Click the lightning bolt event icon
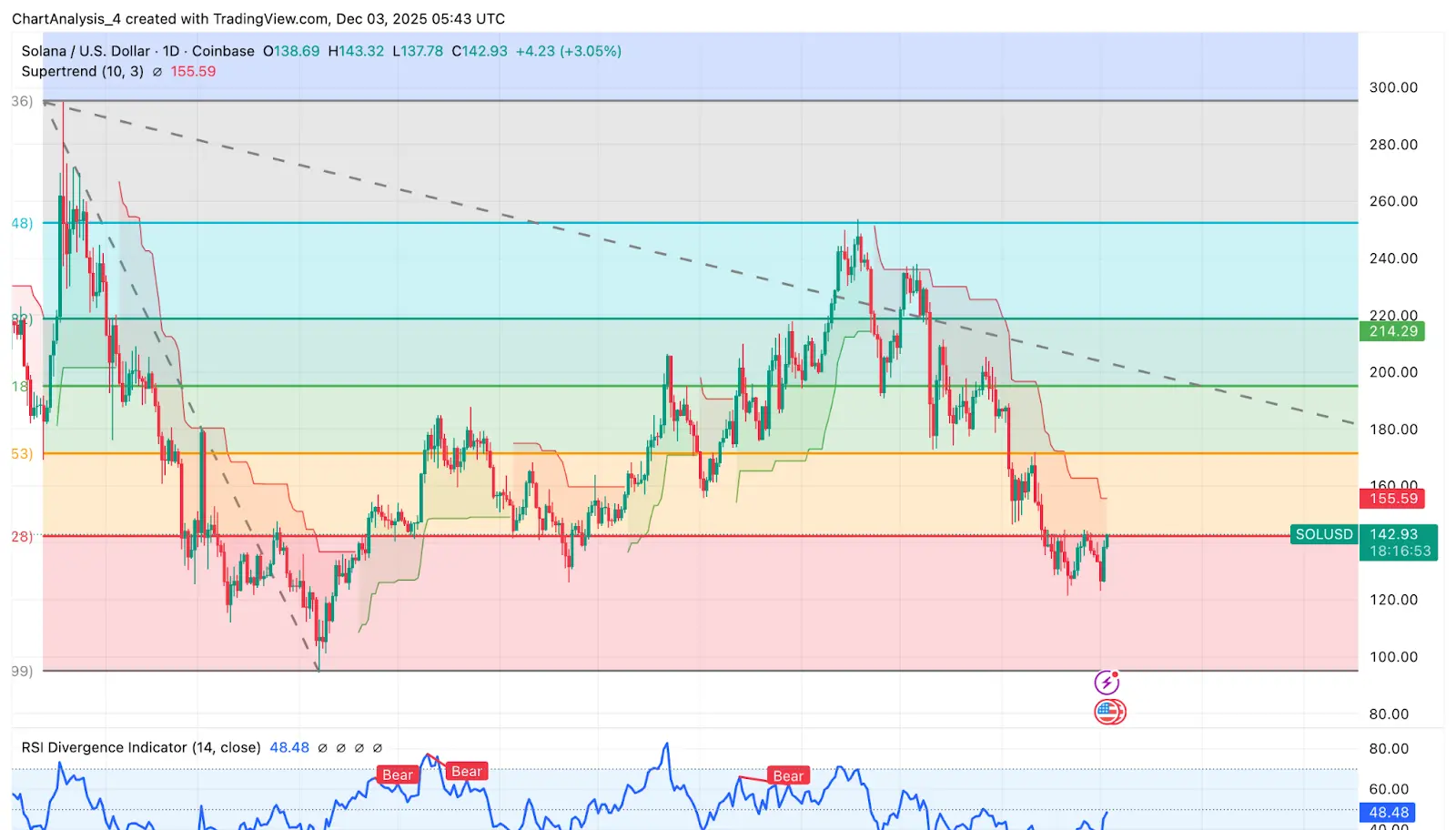The height and width of the screenshot is (830, 1456). [1107, 682]
